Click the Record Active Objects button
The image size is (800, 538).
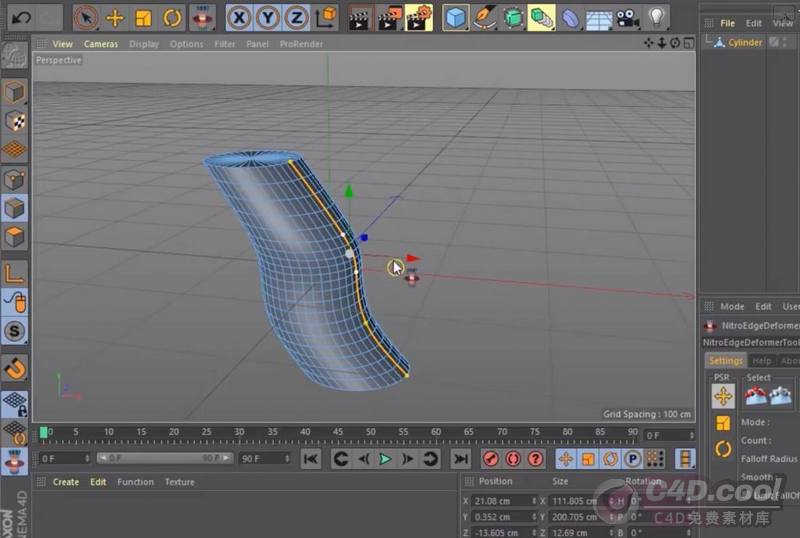click(491, 459)
